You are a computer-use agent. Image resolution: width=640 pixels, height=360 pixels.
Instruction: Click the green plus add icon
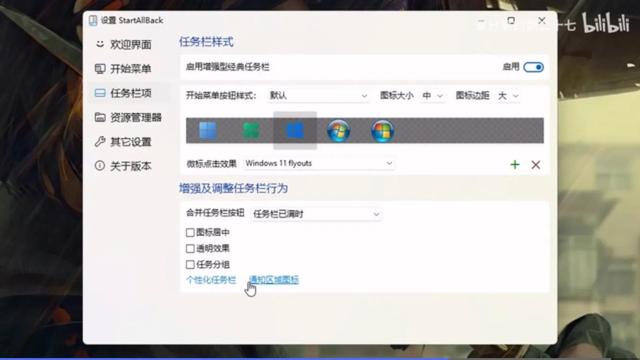515,164
